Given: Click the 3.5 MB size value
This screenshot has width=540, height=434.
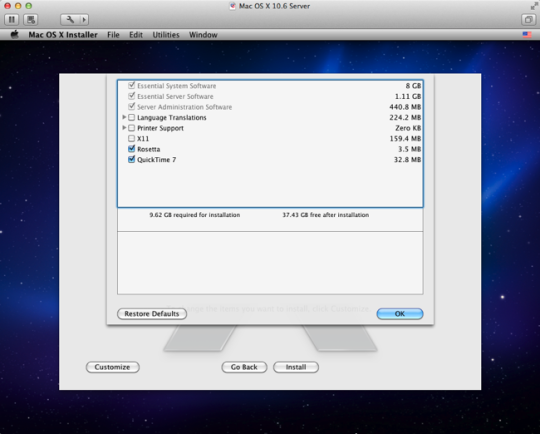Looking at the screenshot, I should (x=409, y=149).
